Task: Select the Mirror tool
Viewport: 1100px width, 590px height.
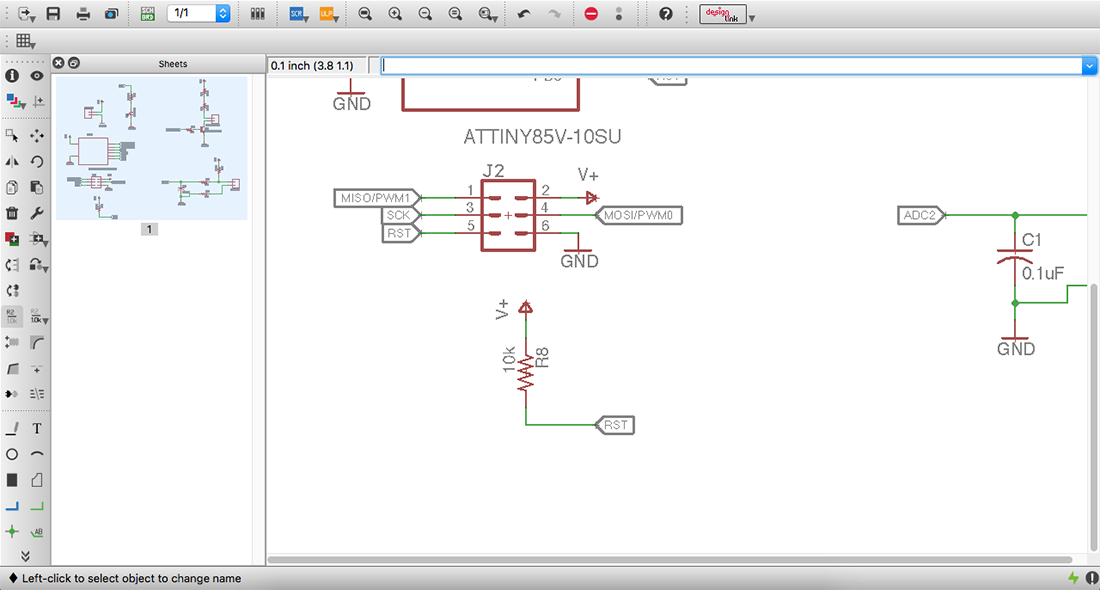Action: click(12, 161)
